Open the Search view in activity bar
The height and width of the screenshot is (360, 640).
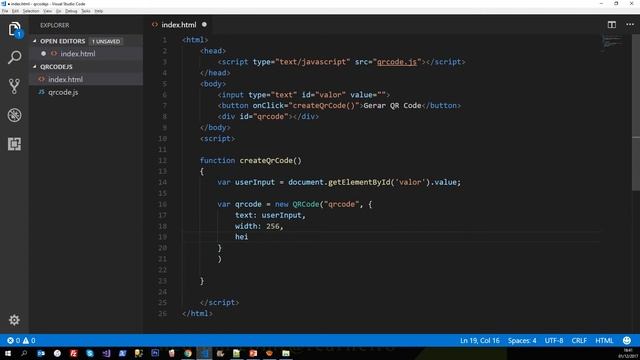tap(15, 57)
